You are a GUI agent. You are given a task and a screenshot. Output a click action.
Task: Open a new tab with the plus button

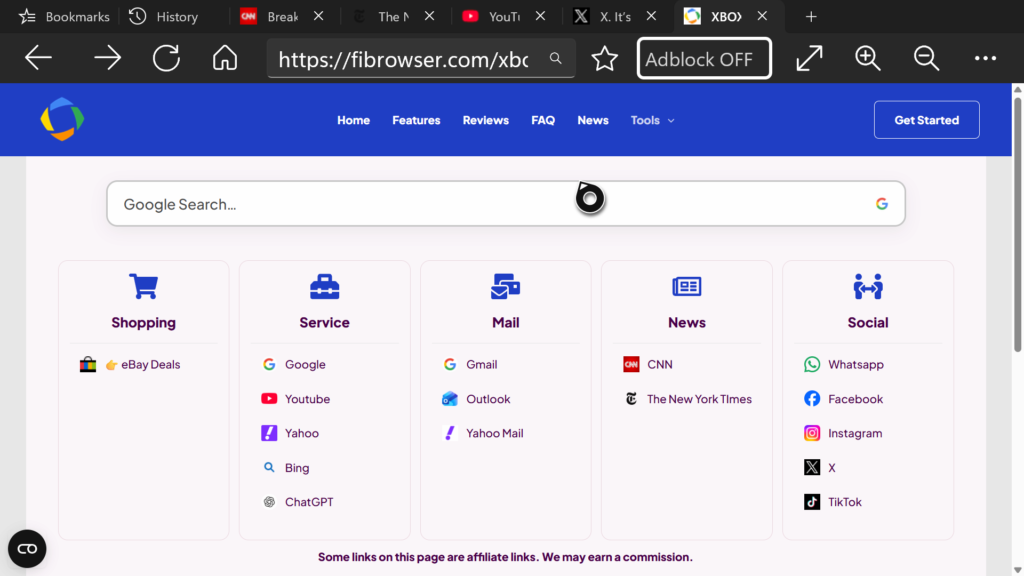[811, 17]
